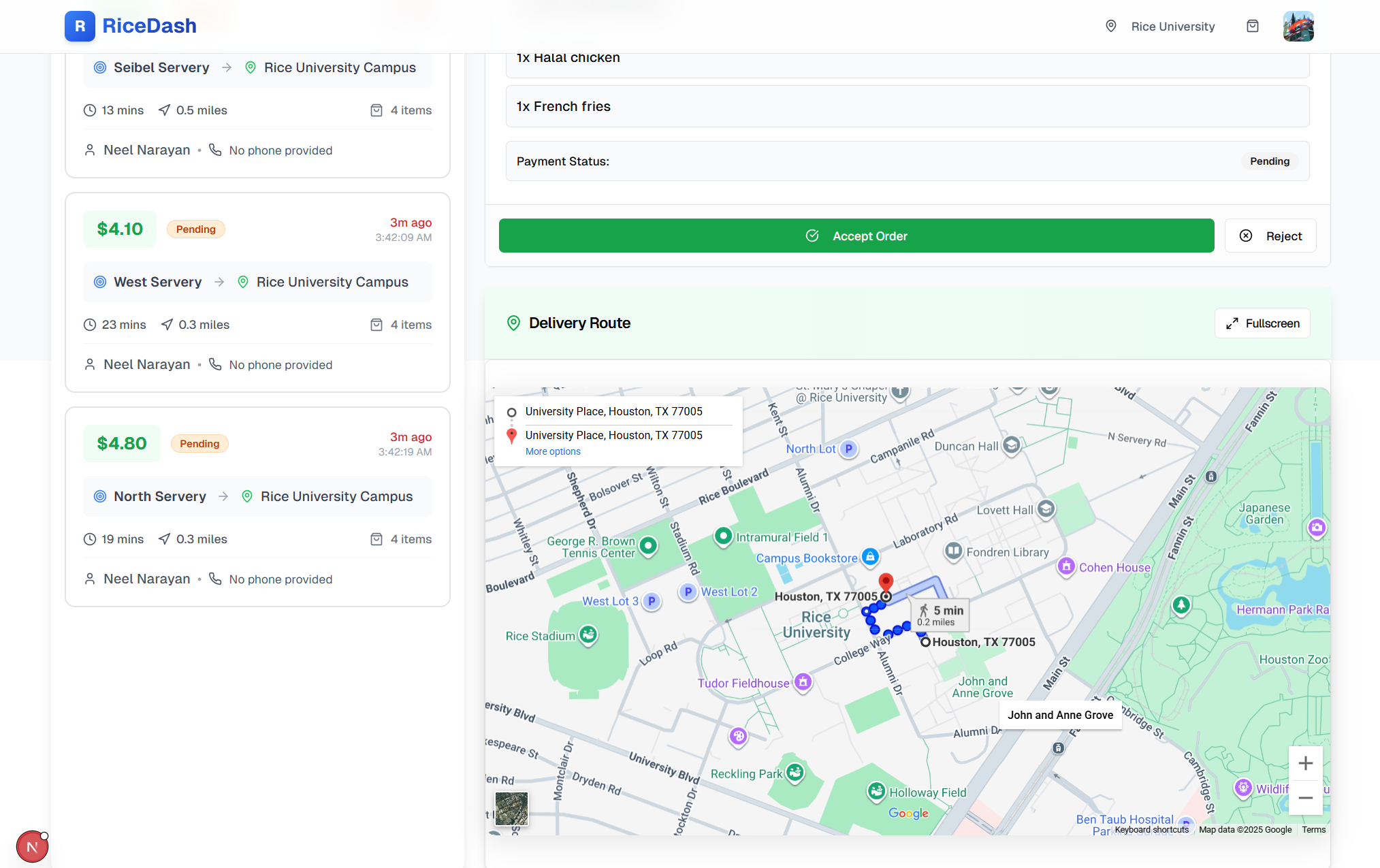Image resolution: width=1380 pixels, height=868 pixels.
Task: Click the North Lot parking icon
Action: (848, 449)
